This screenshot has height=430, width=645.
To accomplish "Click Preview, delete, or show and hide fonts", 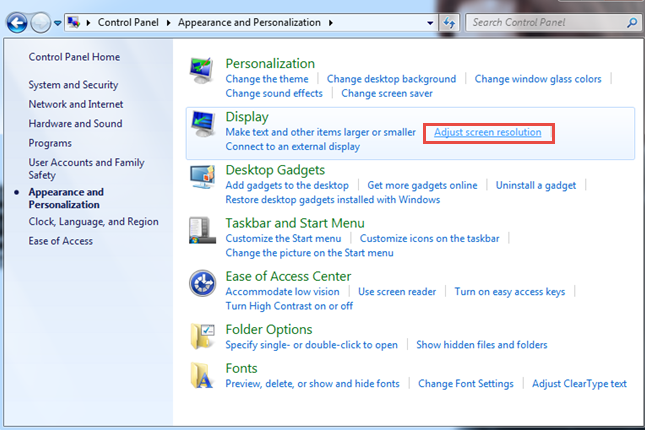I will click(313, 384).
